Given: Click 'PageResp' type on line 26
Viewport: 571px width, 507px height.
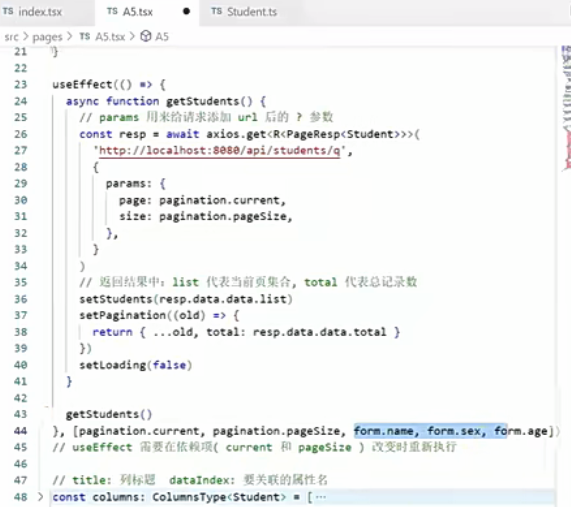Looking at the screenshot, I should [x=313, y=134].
